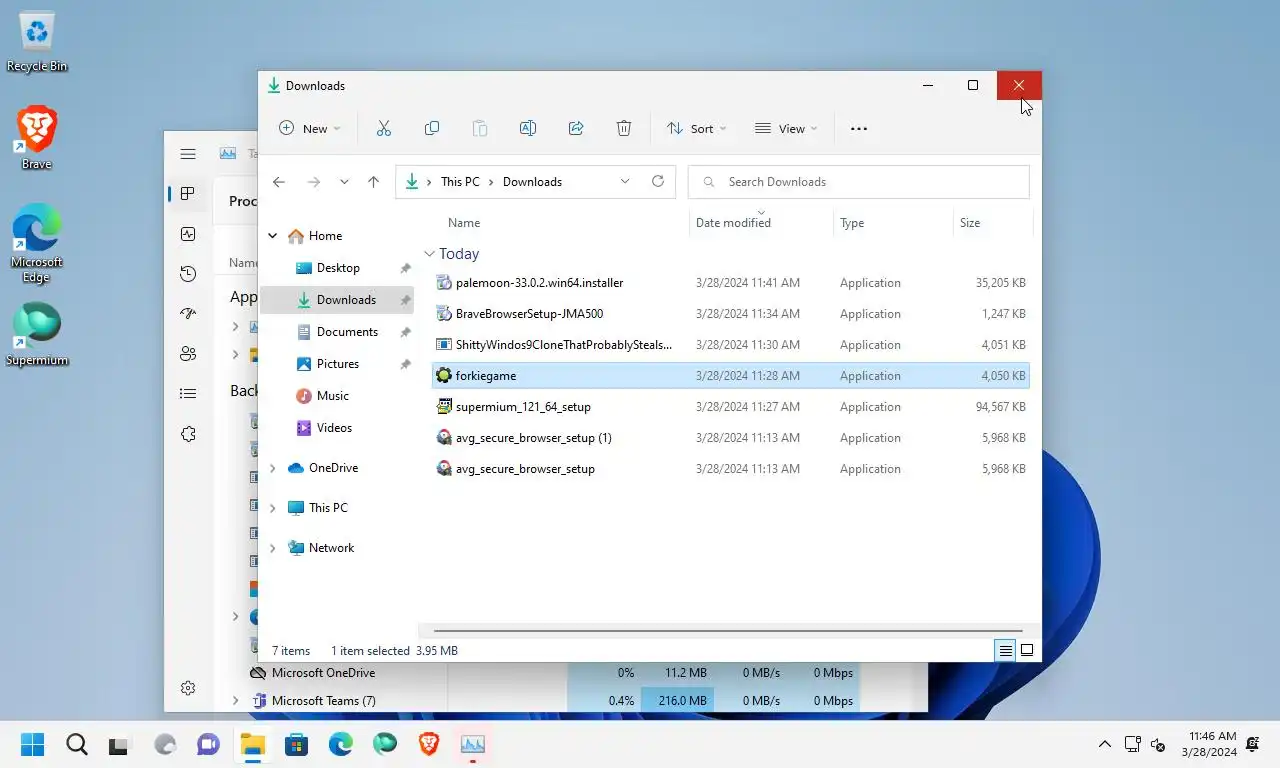This screenshot has height=768, width=1280.
Task: Select Supermium desktop shortcut
Action: pyautogui.click(x=37, y=334)
